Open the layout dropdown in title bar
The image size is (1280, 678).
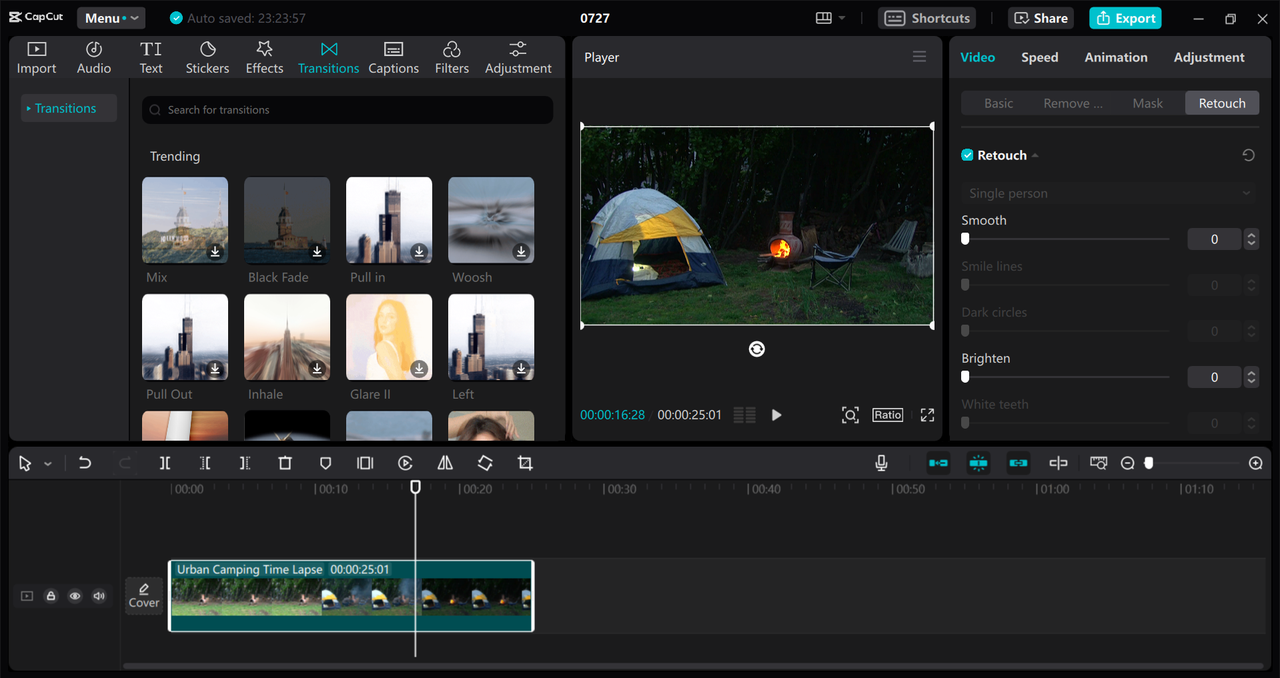pos(830,18)
